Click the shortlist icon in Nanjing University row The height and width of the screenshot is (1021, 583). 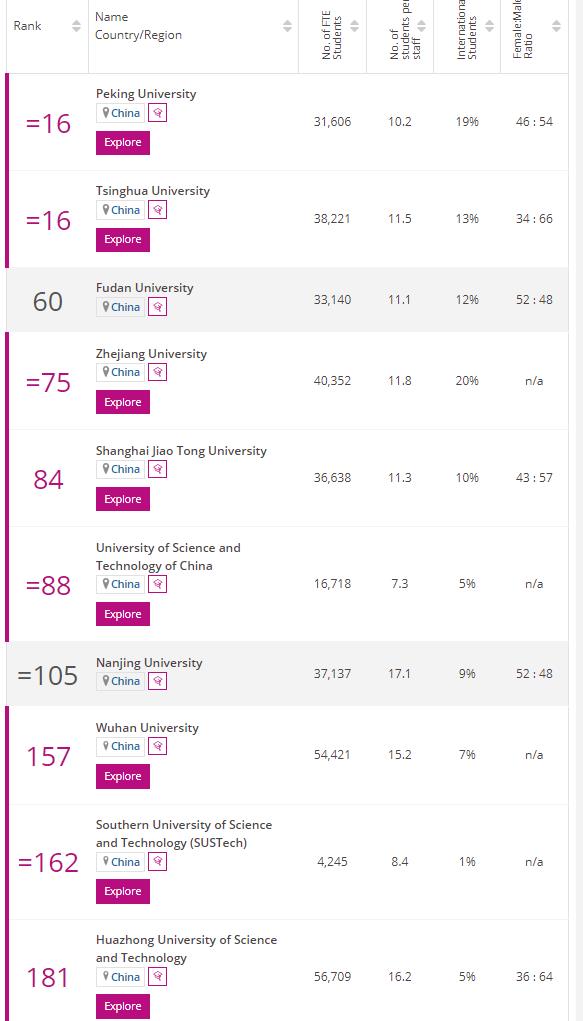157,681
